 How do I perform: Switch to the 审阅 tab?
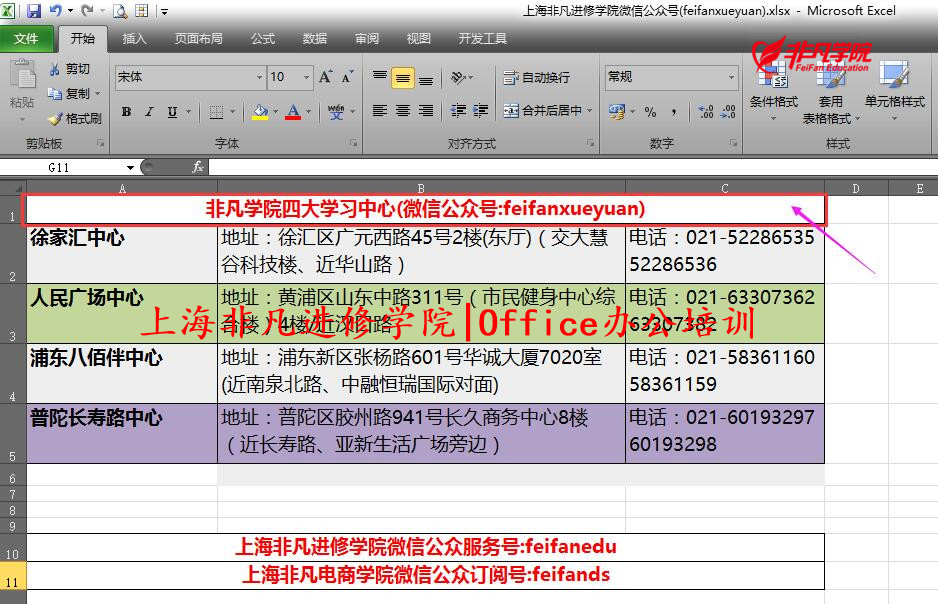pyautogui.click(x=367, y=39)
